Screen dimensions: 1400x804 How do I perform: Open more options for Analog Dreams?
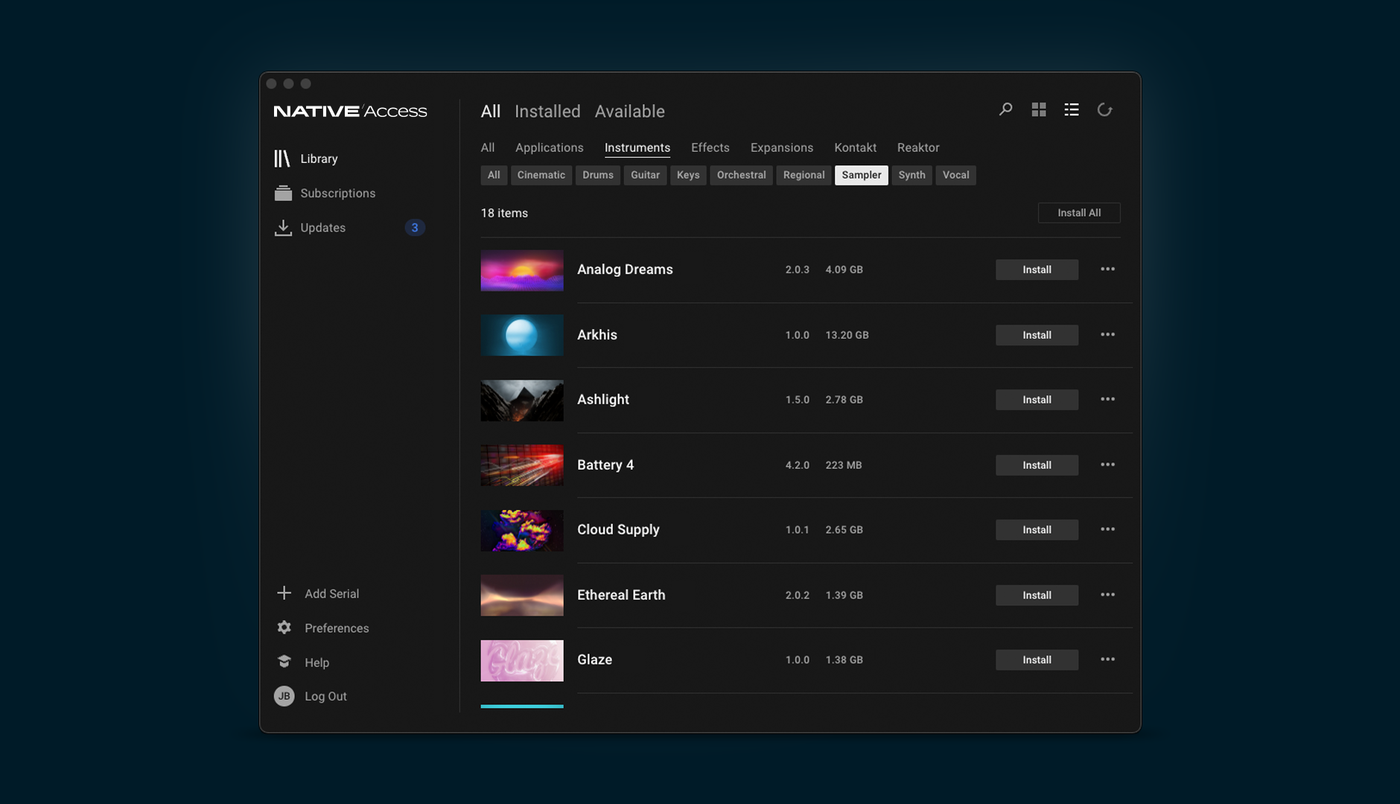click(1107, 269)
